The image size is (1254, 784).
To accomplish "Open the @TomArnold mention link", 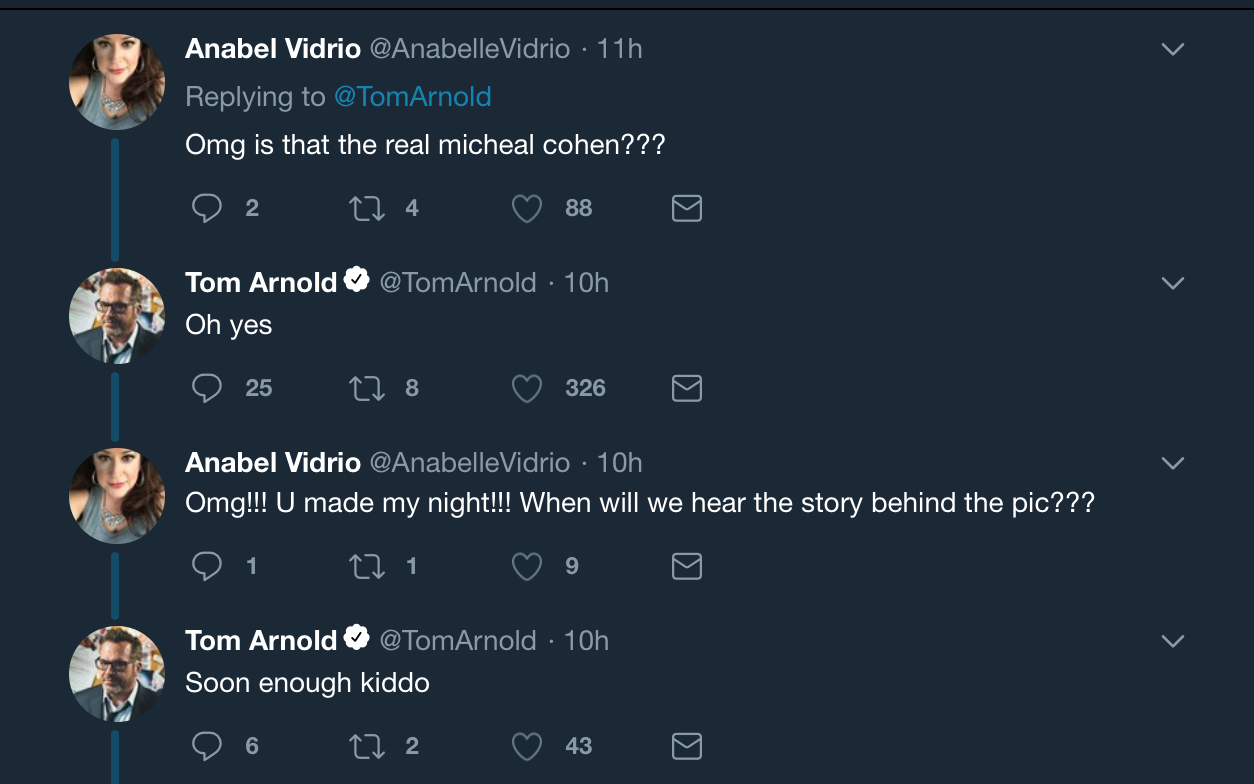I will (x=412, y=97).
